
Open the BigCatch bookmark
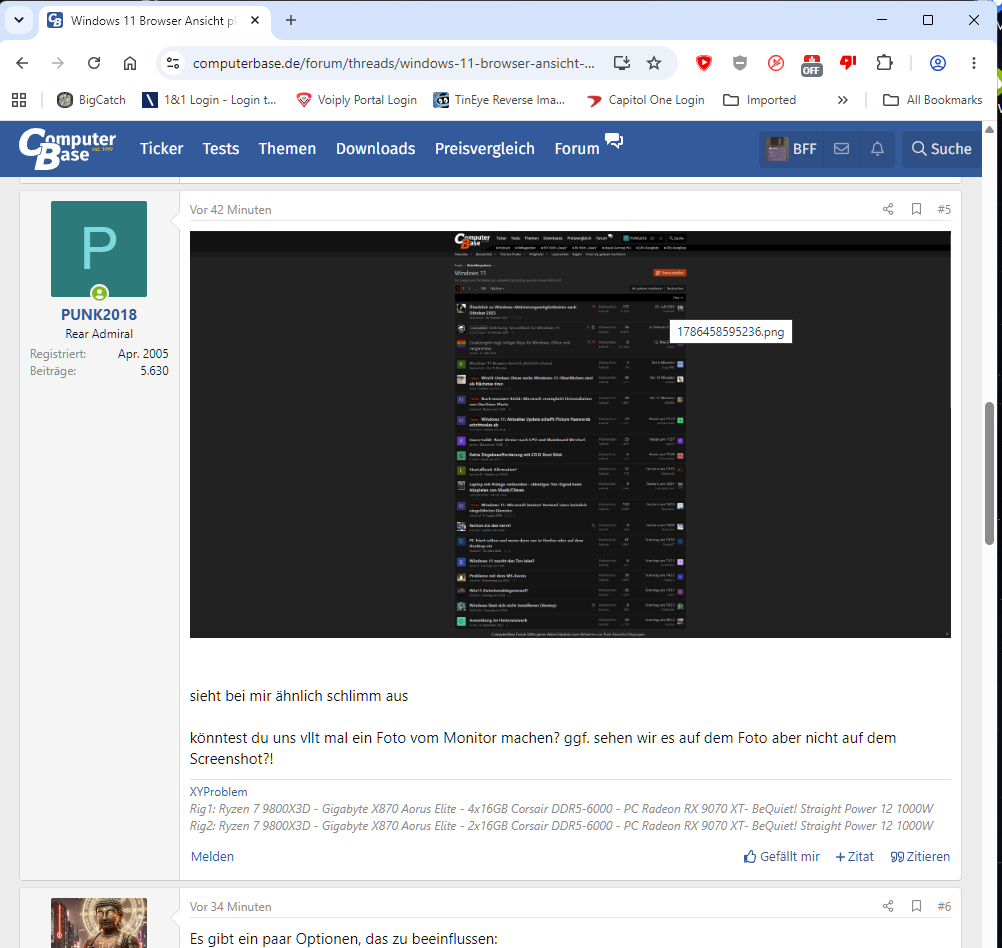point(91,100)
